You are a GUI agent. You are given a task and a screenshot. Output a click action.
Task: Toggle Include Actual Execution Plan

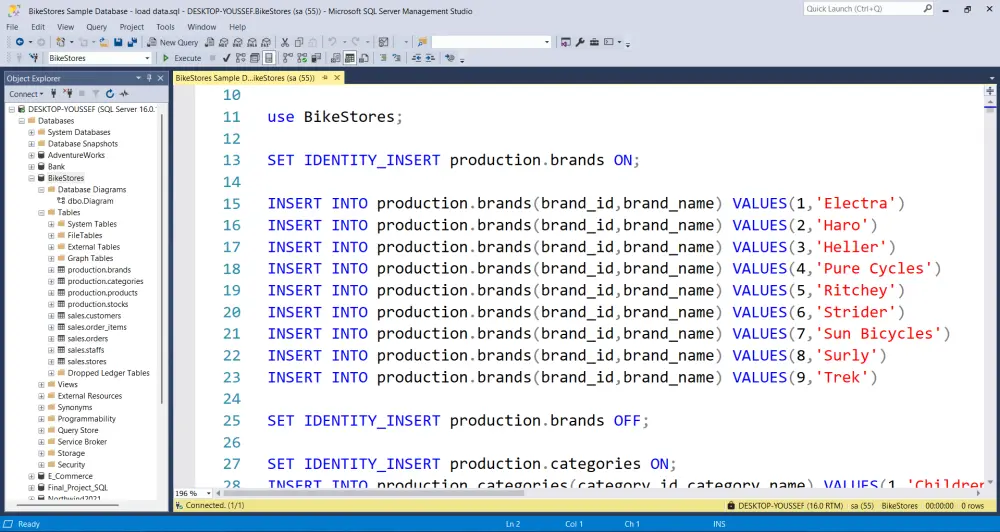point(288,58)
